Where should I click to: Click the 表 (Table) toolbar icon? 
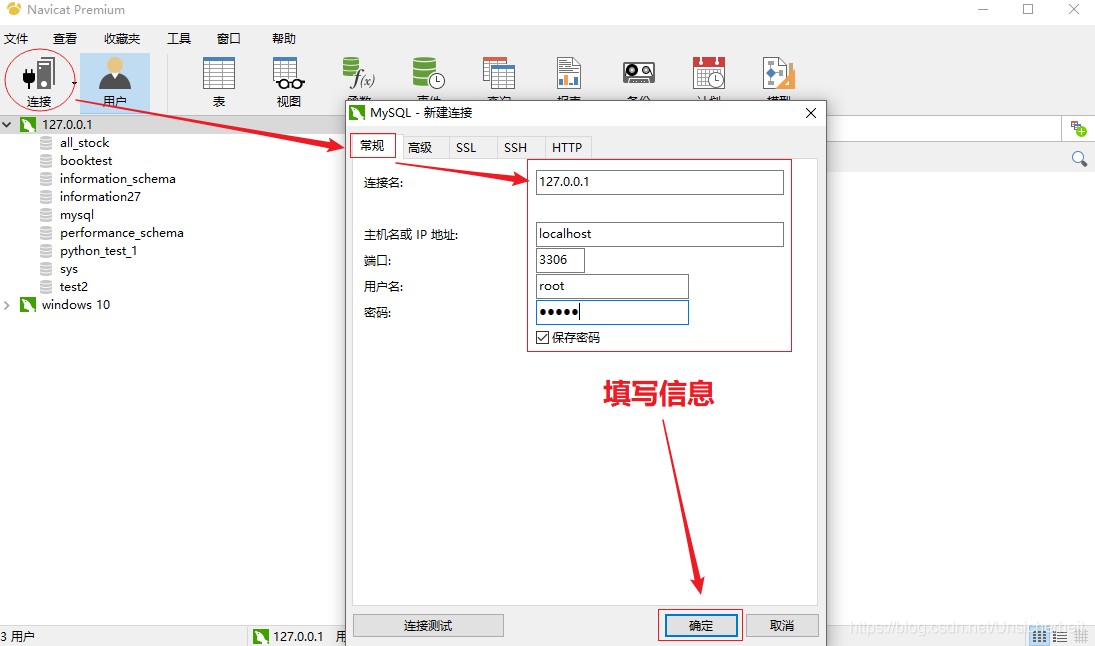[x=218, y=75]
